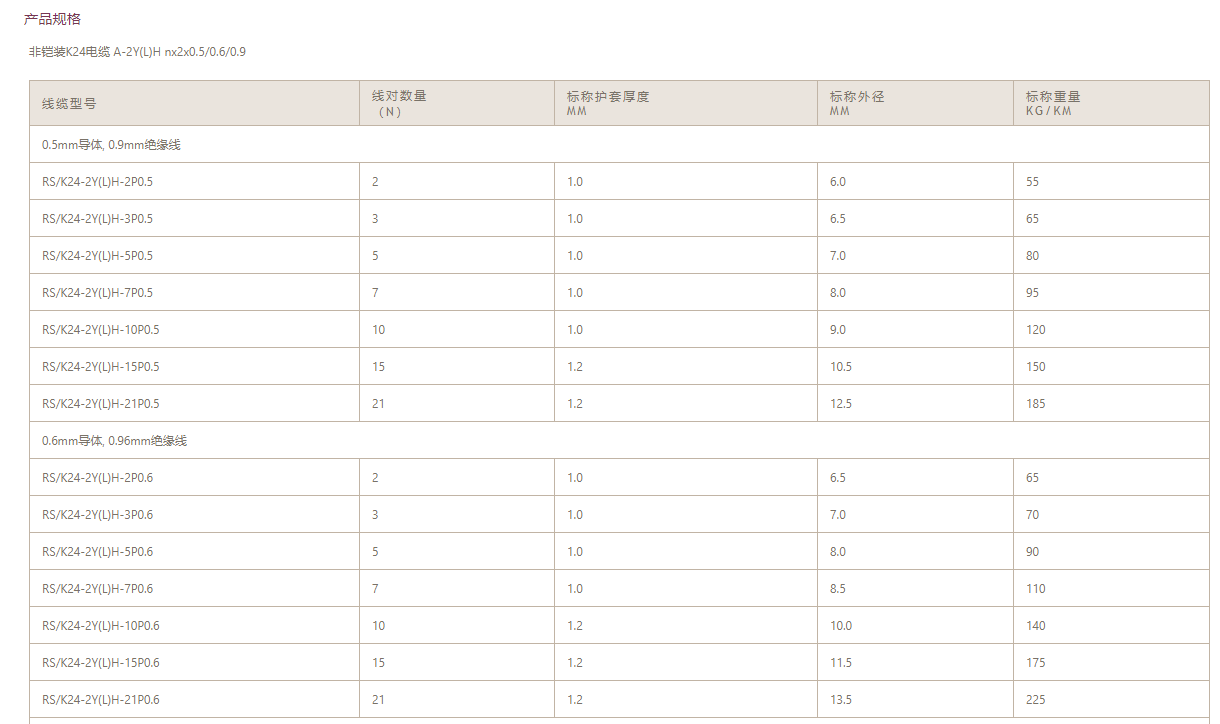Select model cell RS/K24-2Y(L)H-3P0.6
This screenshot has width=1220, height=724.
(97, 515)
